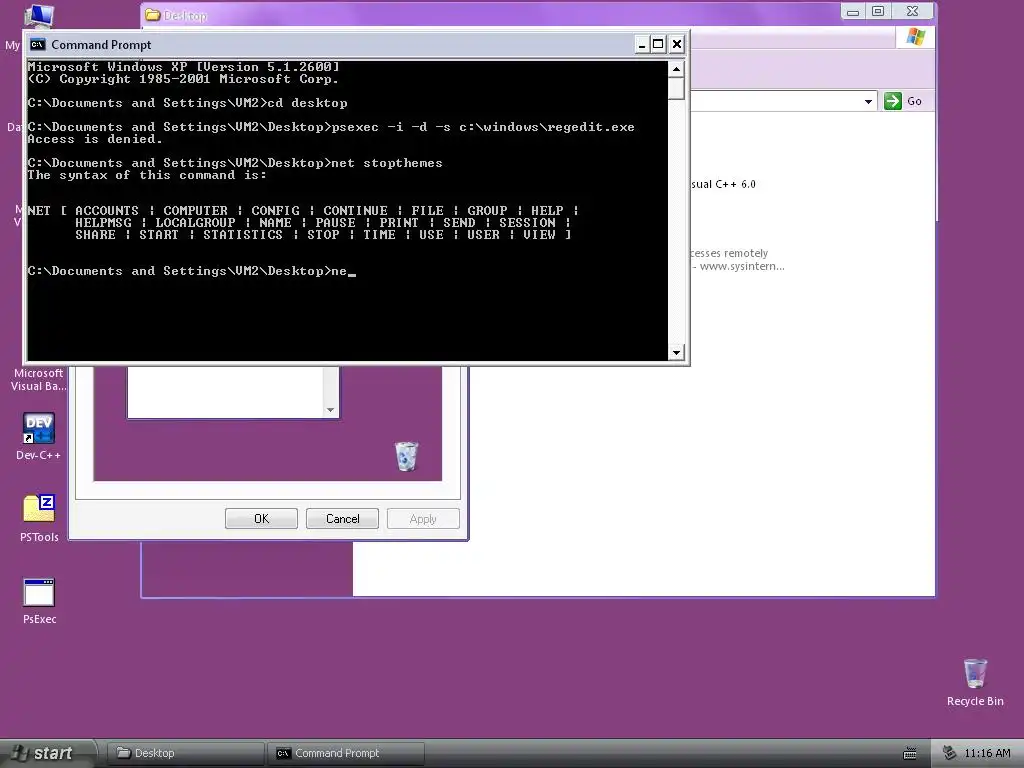Click the psexec regedit.exe command line
Screen dimensions: 1024x768
[x=331, y=127]
